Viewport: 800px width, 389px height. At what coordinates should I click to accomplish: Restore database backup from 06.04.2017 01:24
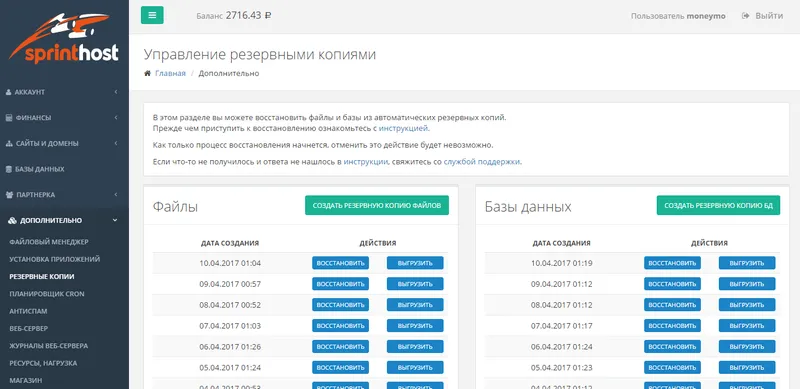(672, 347)
